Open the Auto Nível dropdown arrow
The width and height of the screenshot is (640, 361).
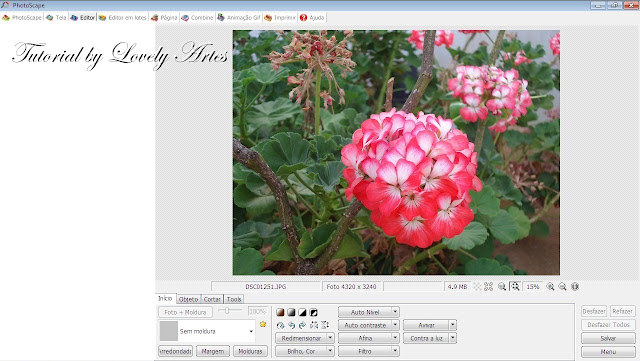click(x=395, y=312)
